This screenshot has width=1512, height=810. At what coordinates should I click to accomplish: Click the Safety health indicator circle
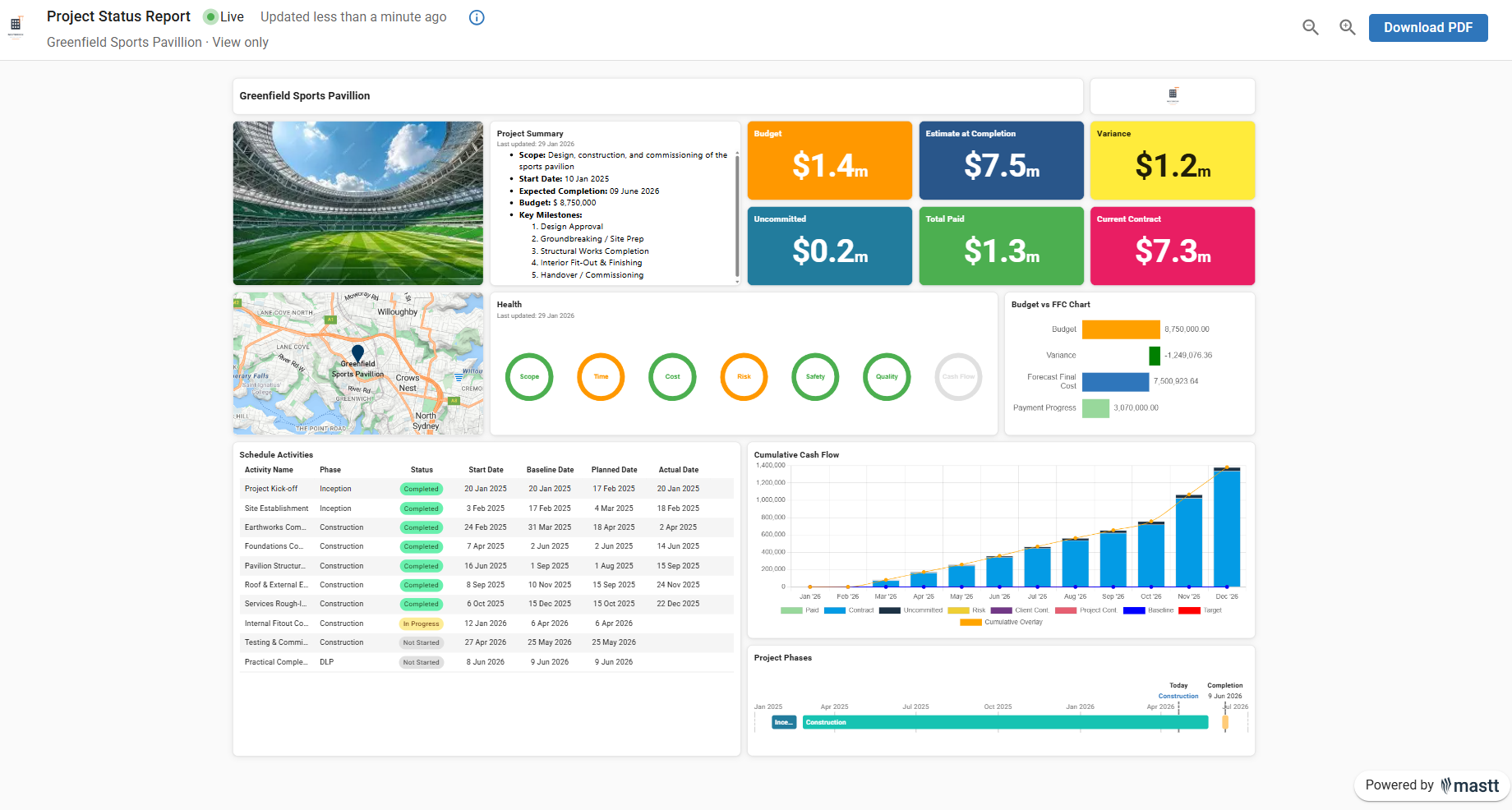click(x=815, y=377)
